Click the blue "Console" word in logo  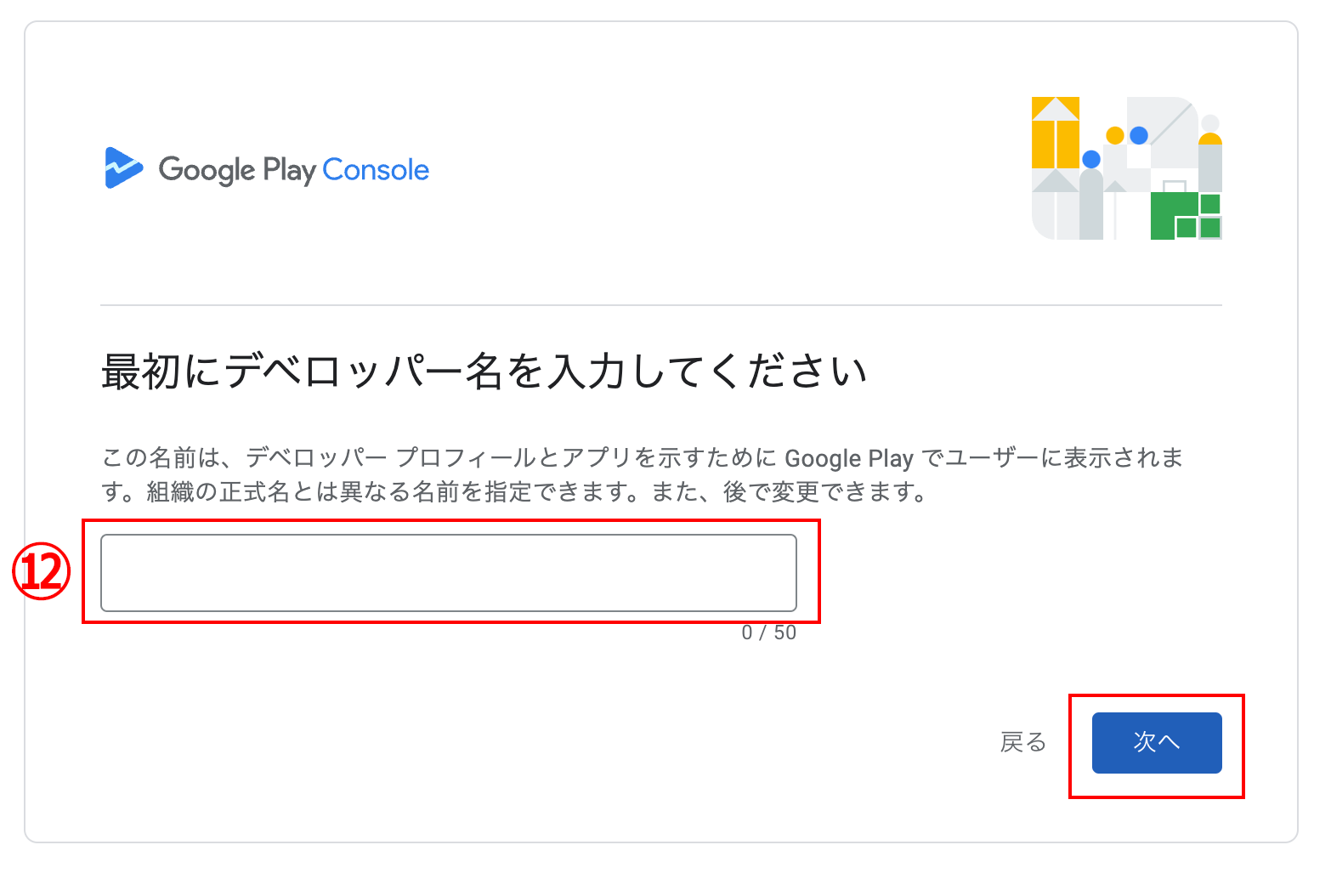click(376, 170)
